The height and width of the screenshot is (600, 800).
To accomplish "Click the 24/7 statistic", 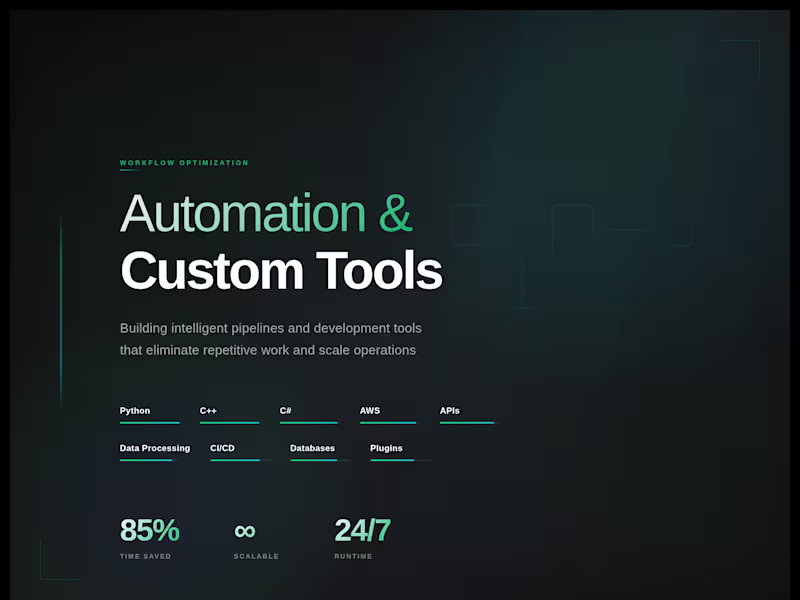I will click(x=363, y=531).
